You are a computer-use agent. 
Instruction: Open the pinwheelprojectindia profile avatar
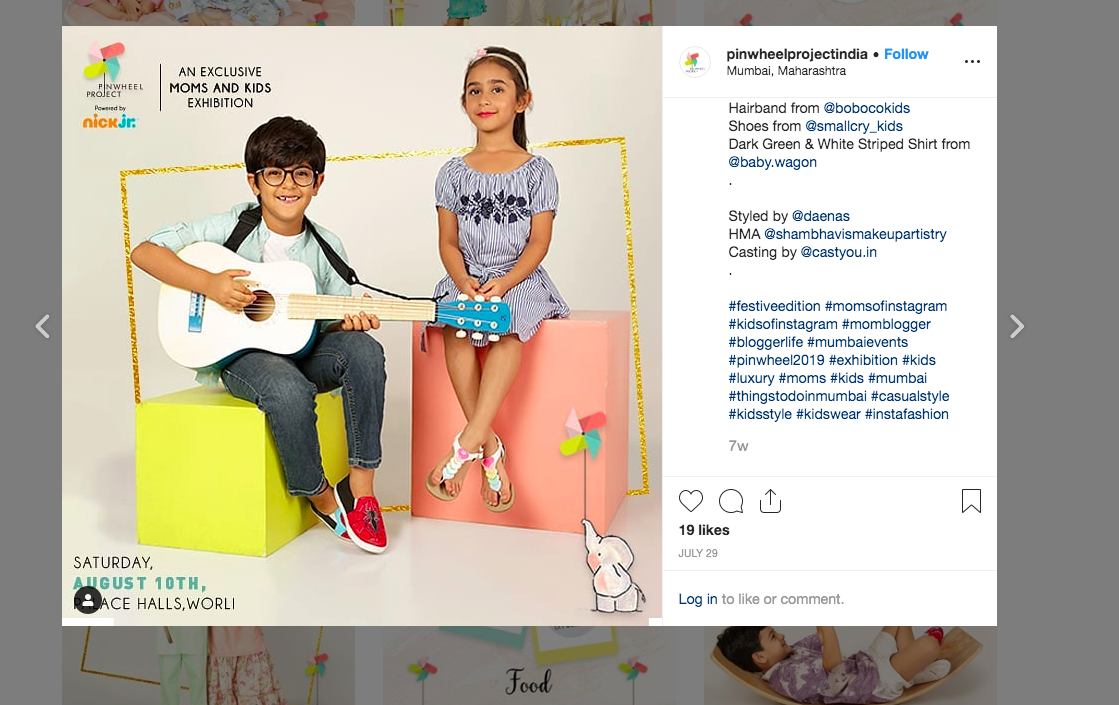click(694, 62)
